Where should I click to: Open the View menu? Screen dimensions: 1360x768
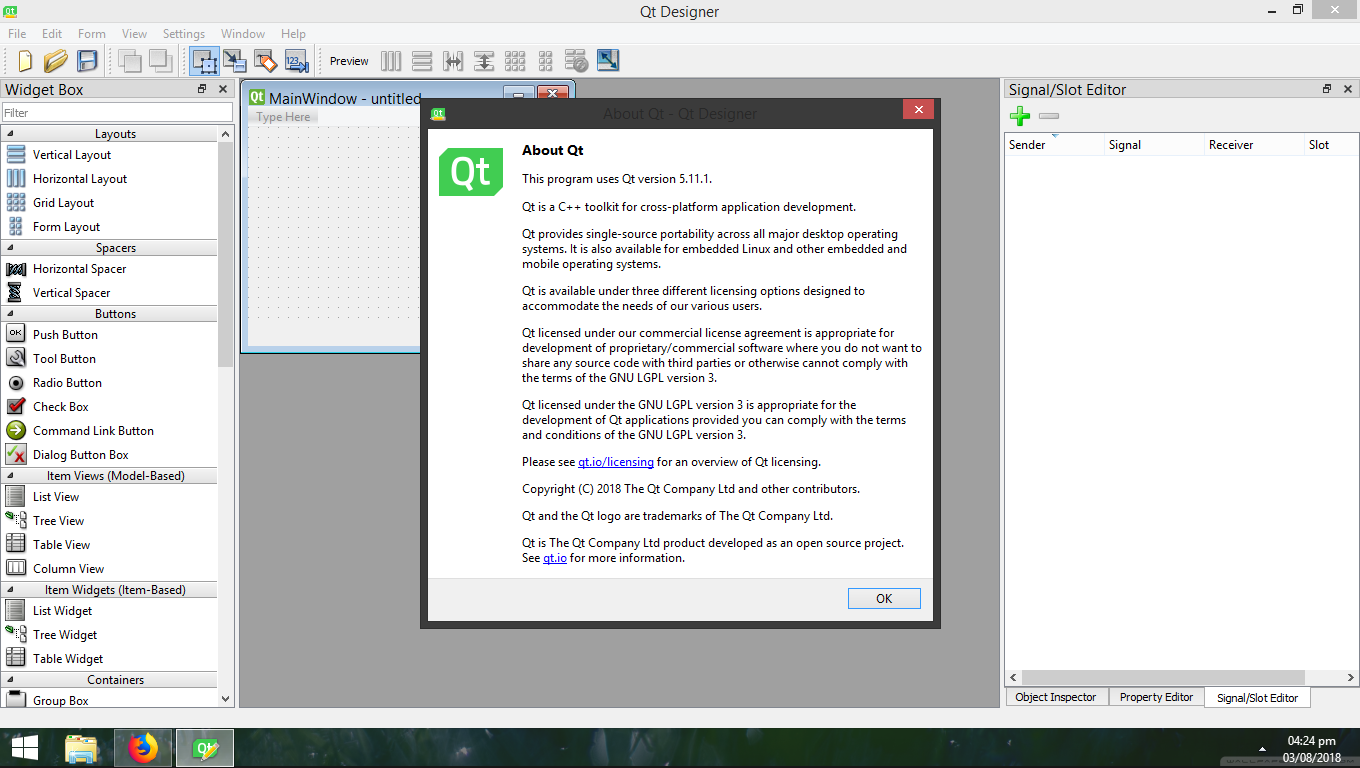click(134, 33)
